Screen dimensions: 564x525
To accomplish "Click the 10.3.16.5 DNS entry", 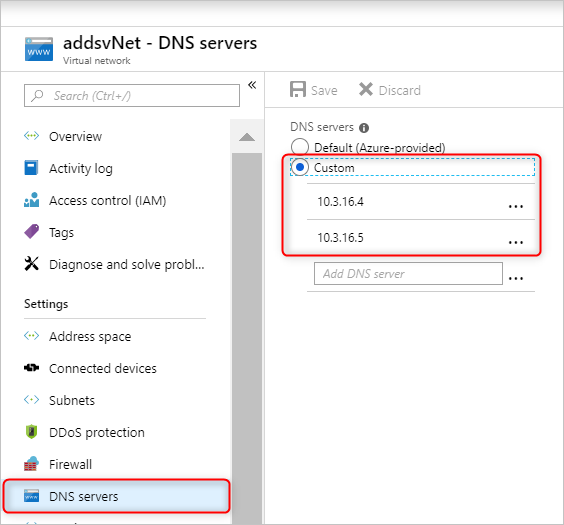I will click(x=340, y=238).
